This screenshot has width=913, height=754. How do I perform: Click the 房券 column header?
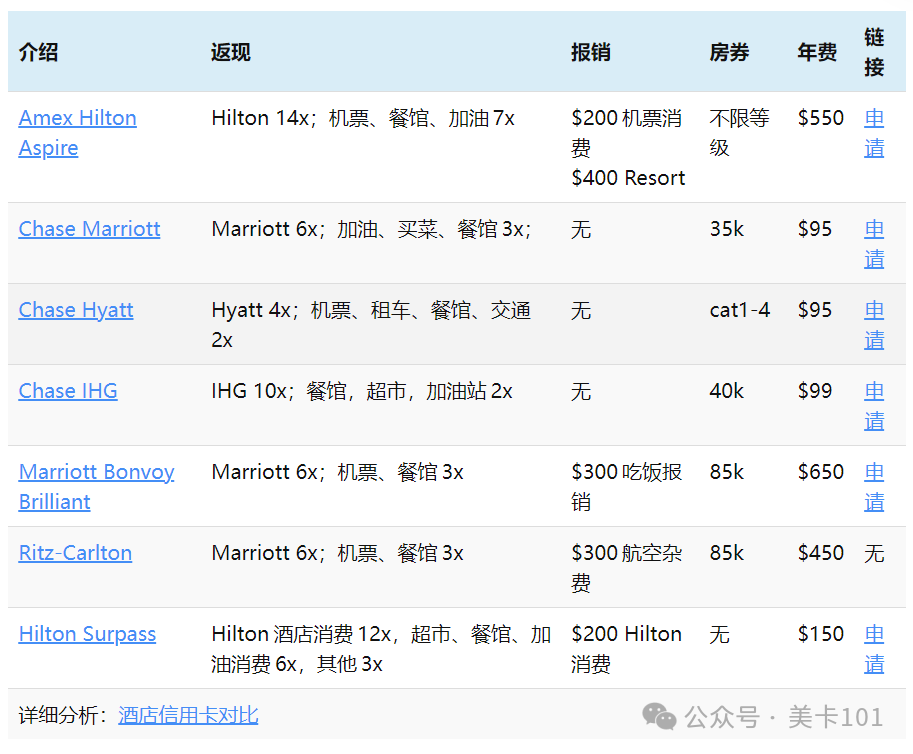click(x=729, y=52)
